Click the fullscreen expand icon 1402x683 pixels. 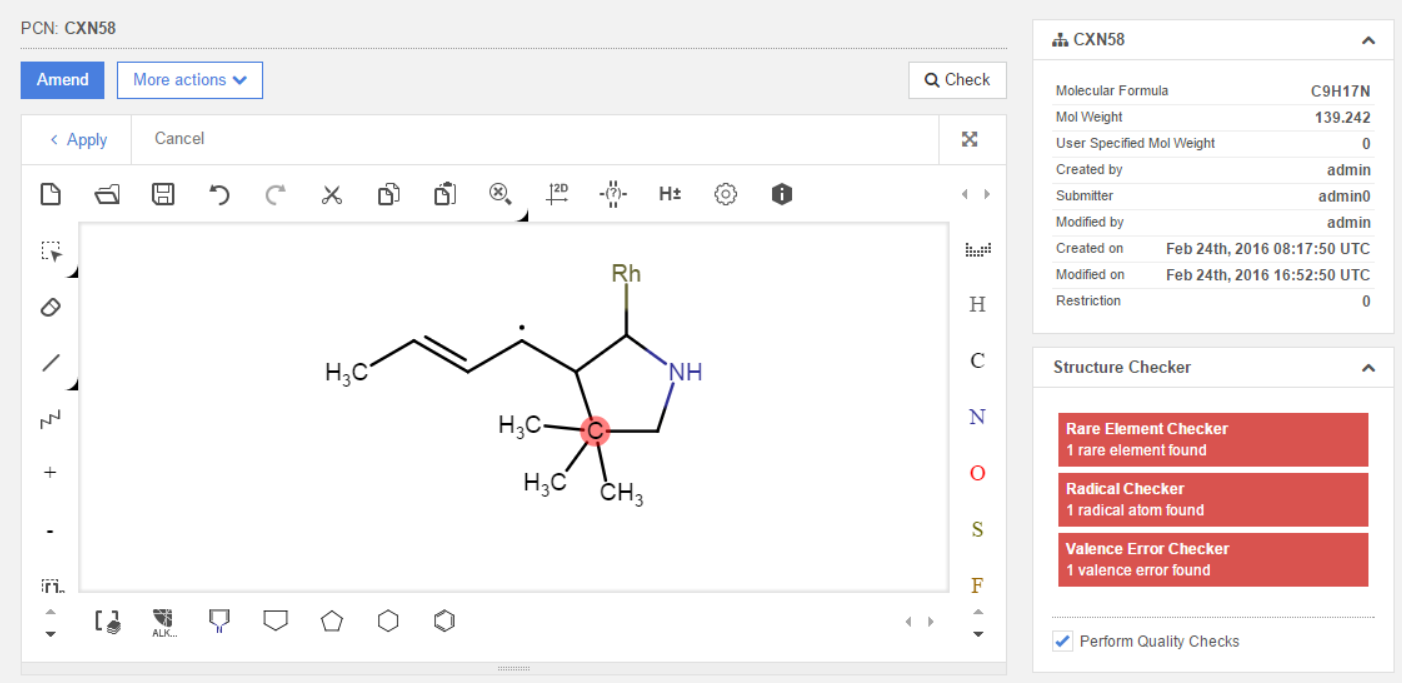click(x=969, y=139)
